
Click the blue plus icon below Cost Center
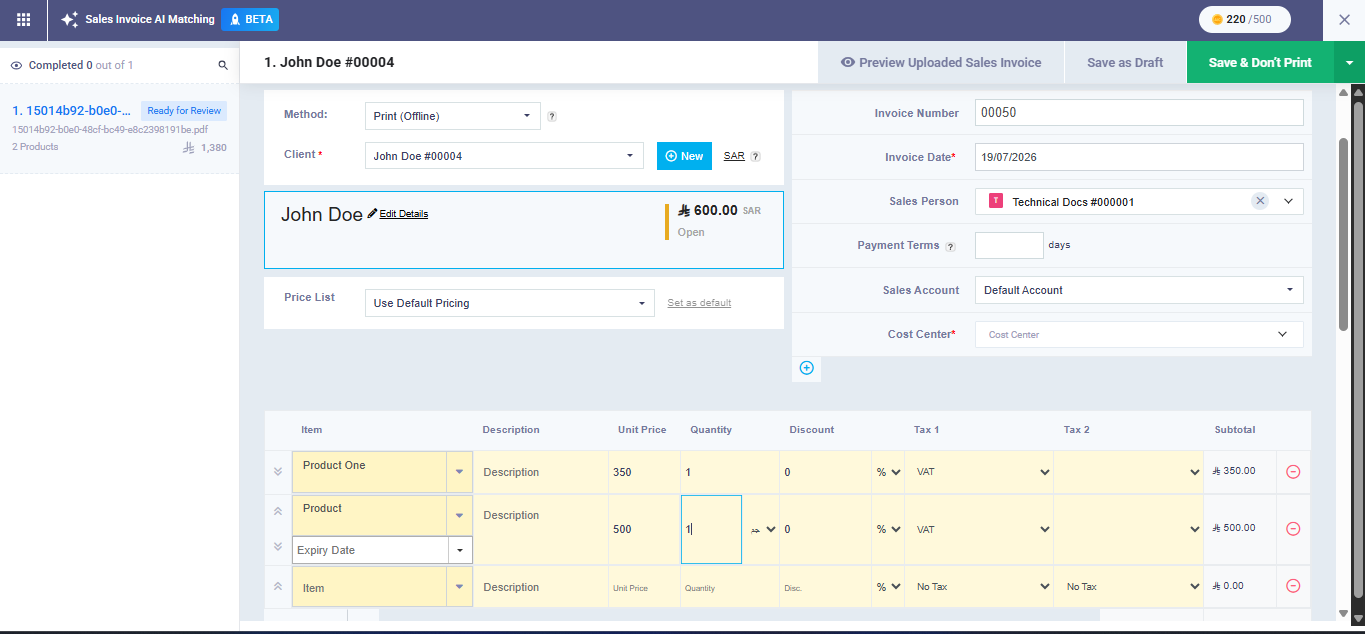807,368
